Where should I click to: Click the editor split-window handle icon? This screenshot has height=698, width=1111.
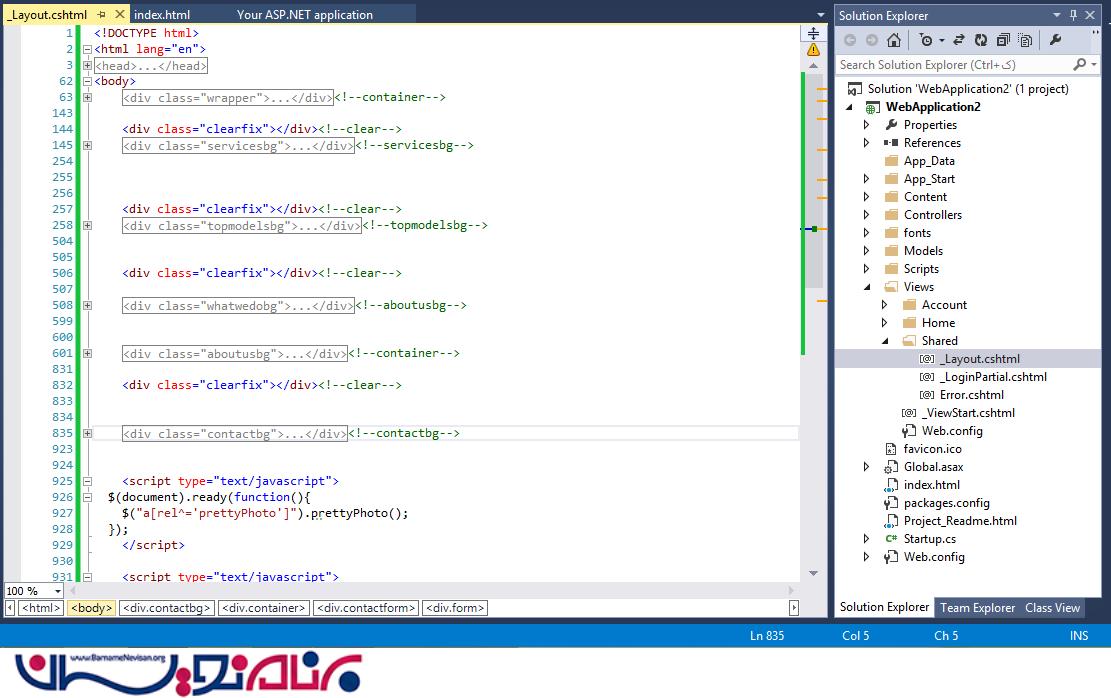[x=813, y=33]
